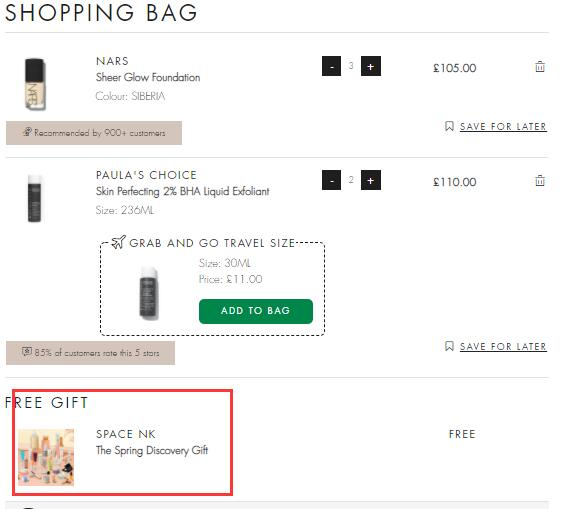The image size is (562, 509).
Task: Decrease NARS foundation quantity with minus button
Action: 332,66
